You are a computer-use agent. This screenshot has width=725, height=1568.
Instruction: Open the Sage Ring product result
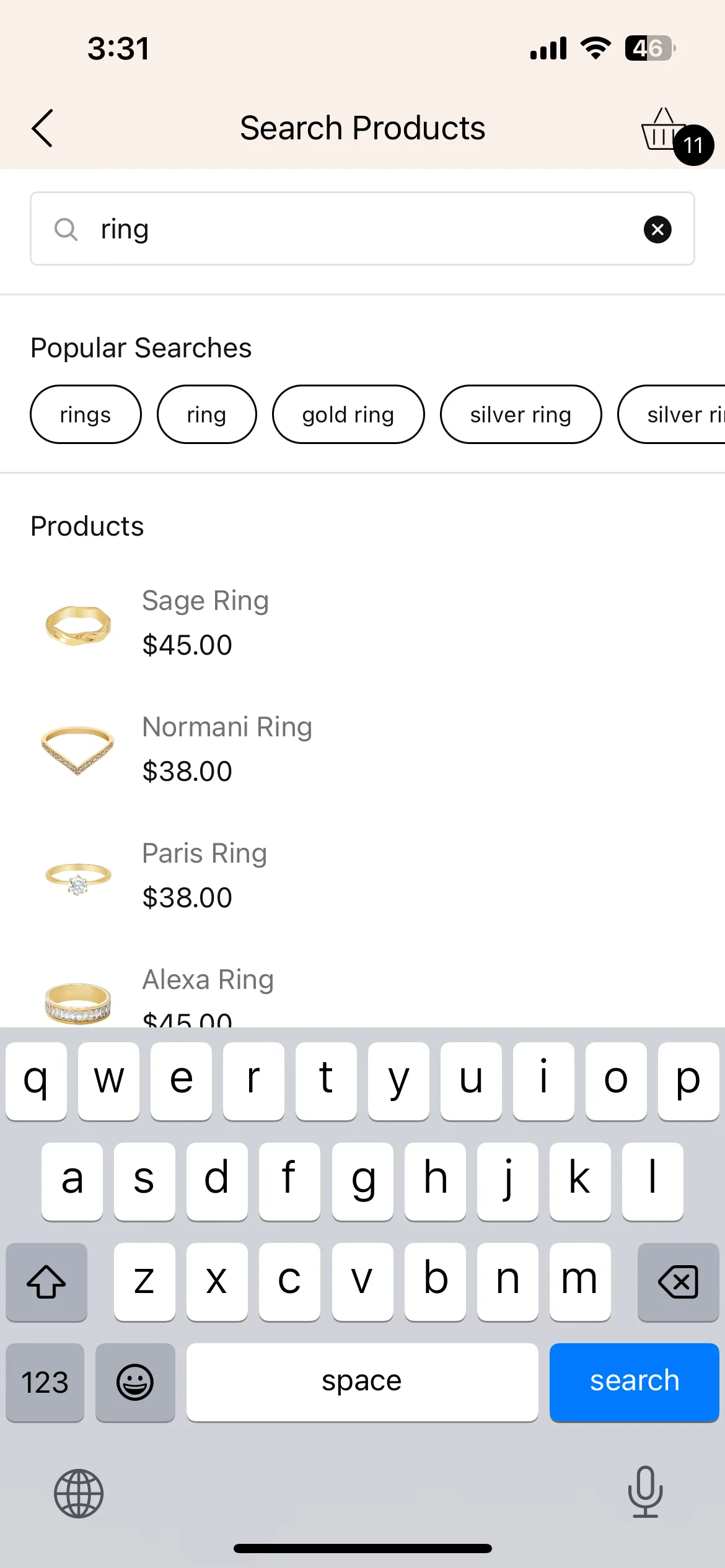click(x=362, y=624)
